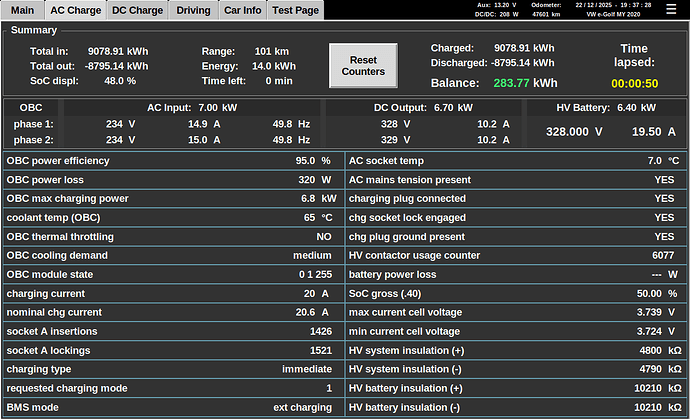Open the Car Info tab
The image size is (690, 419).
click(242, 10)
